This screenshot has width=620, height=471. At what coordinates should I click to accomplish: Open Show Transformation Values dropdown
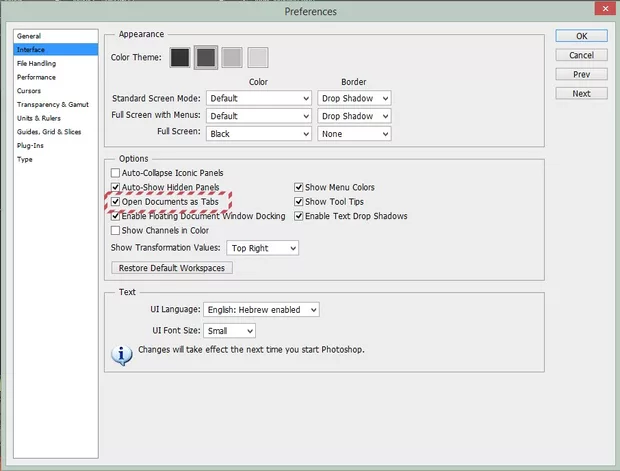(x=262, y=248)
